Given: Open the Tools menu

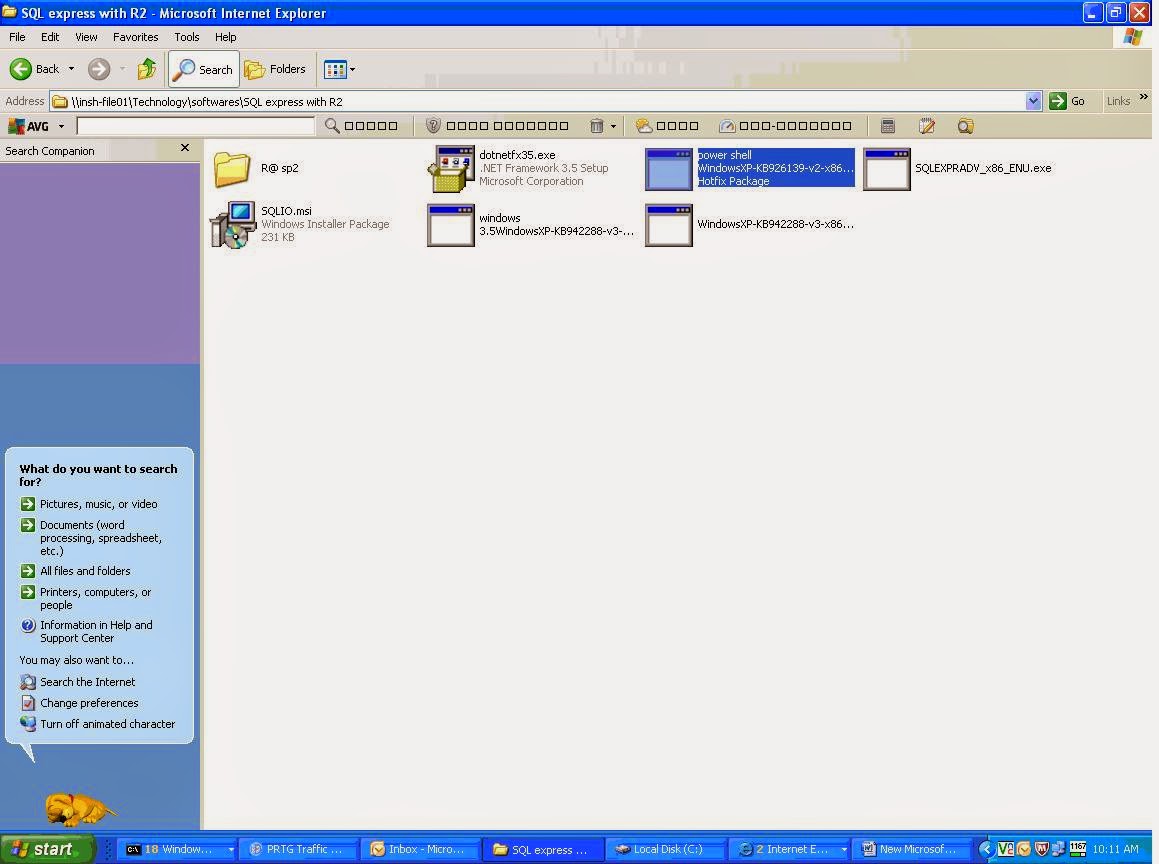Looking at the screenshot, I should (x=186, y=37).
